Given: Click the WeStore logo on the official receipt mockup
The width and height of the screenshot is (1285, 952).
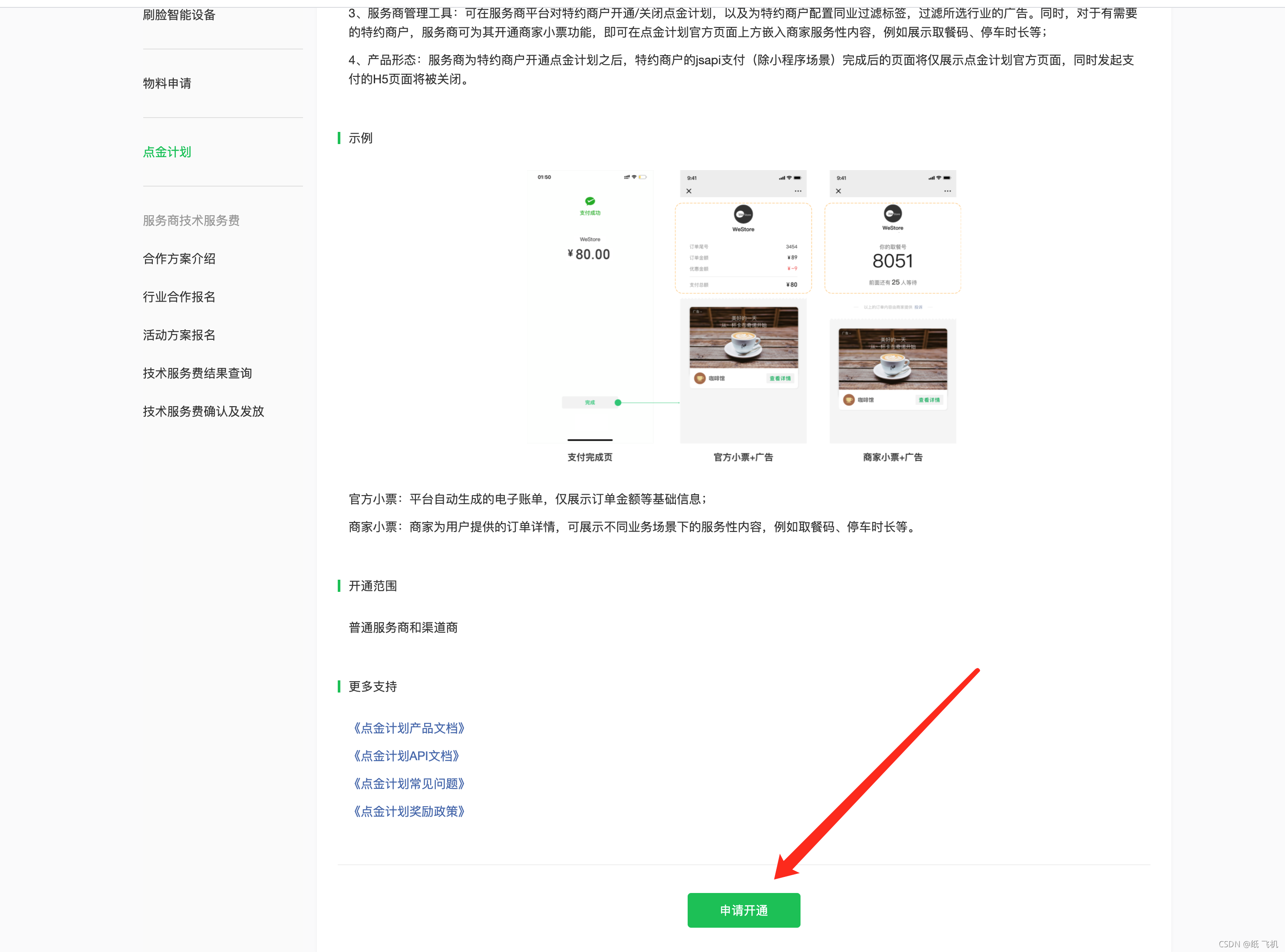Looking at the screenshot, I should click(x=744, y=214).
